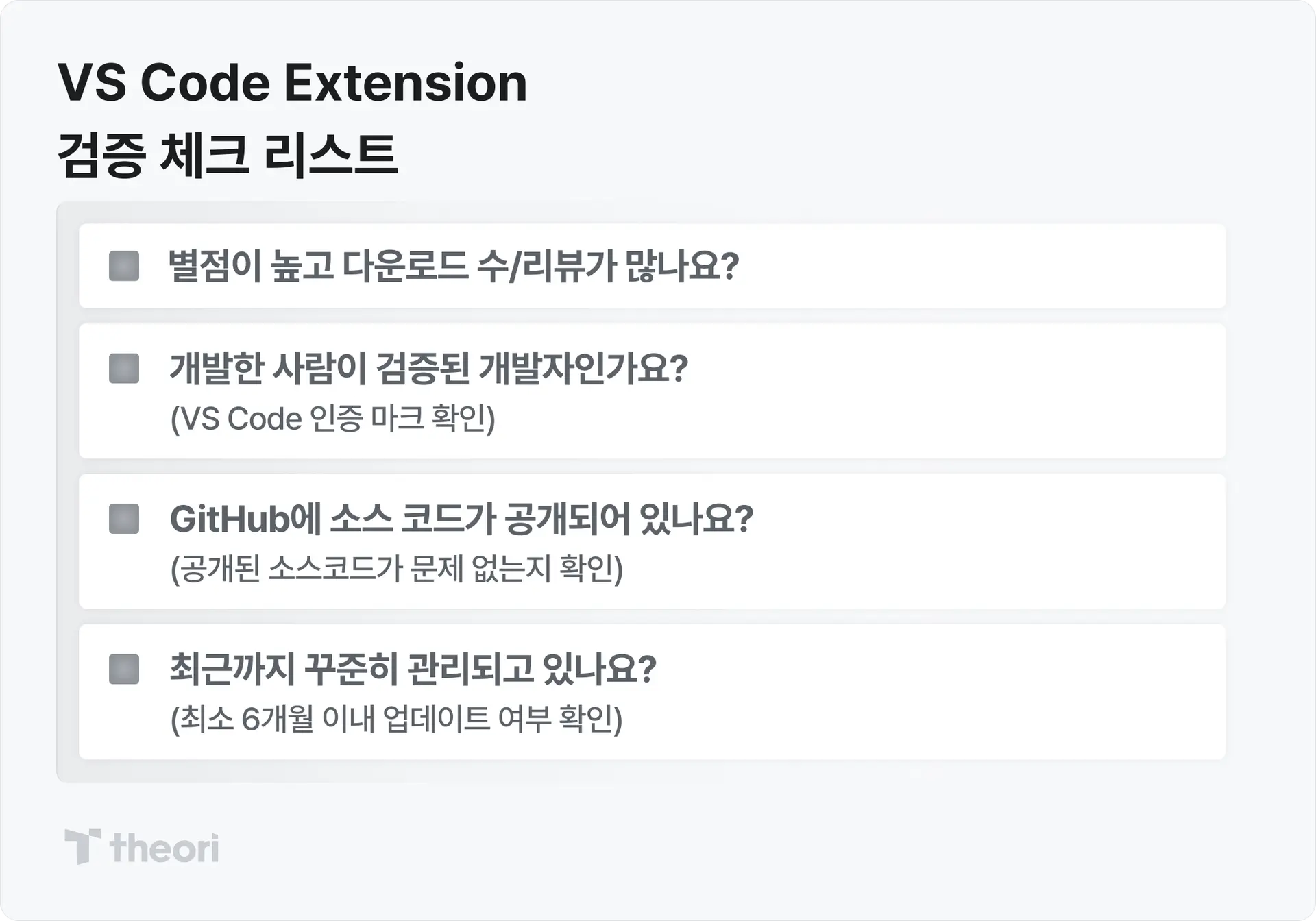This screenshot has height=921, width=1316.
Task: Toggle the GitHub 소스 코드 공개 checkbox
Action: [124, 519]
